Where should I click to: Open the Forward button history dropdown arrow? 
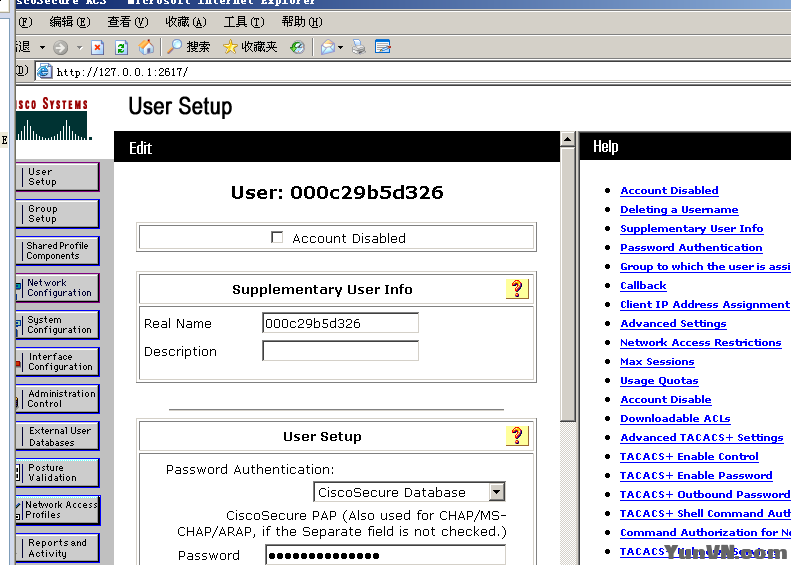point(79,47)
